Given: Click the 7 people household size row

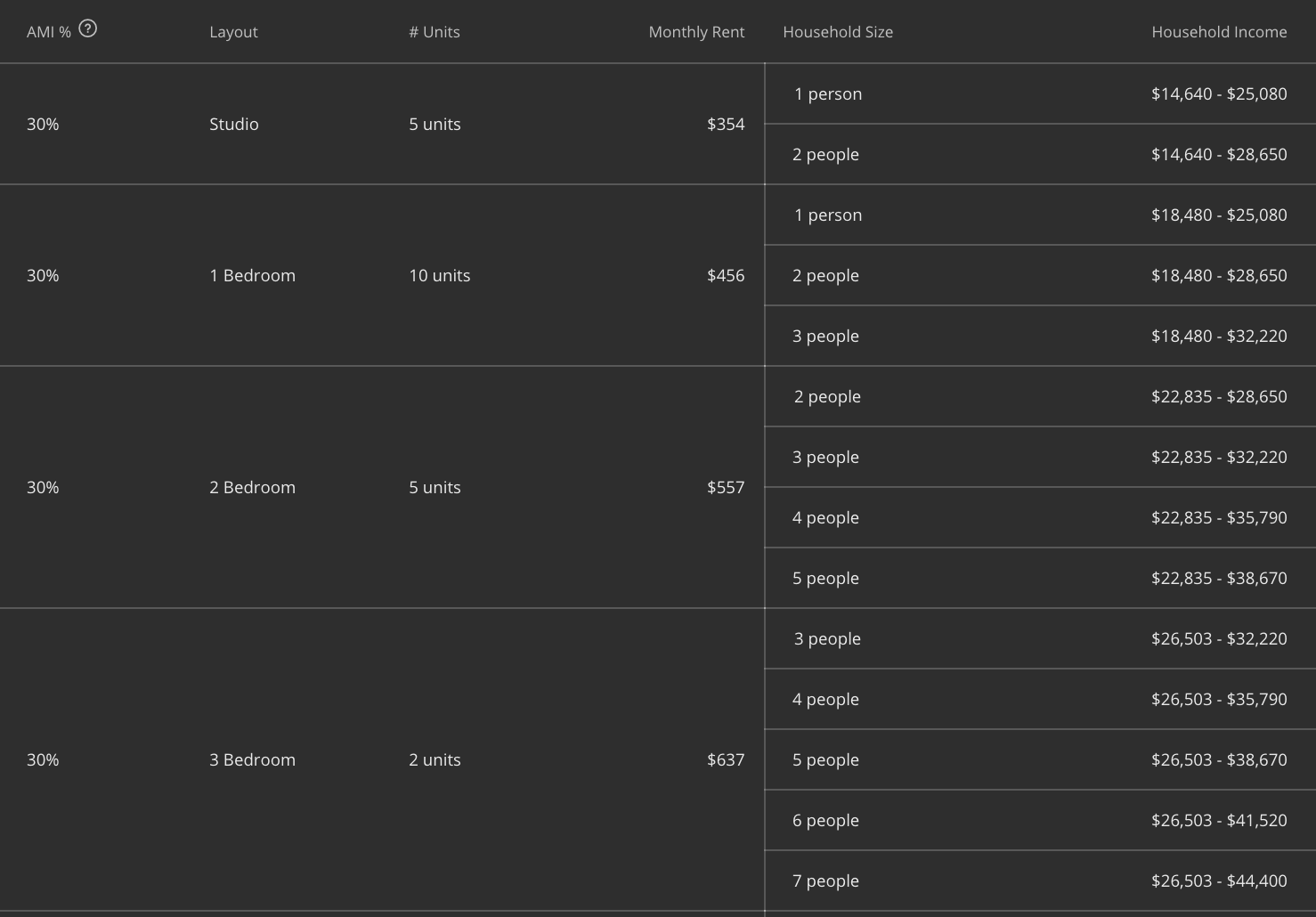Looking at the screenshot, I should (x=825, y=881).
